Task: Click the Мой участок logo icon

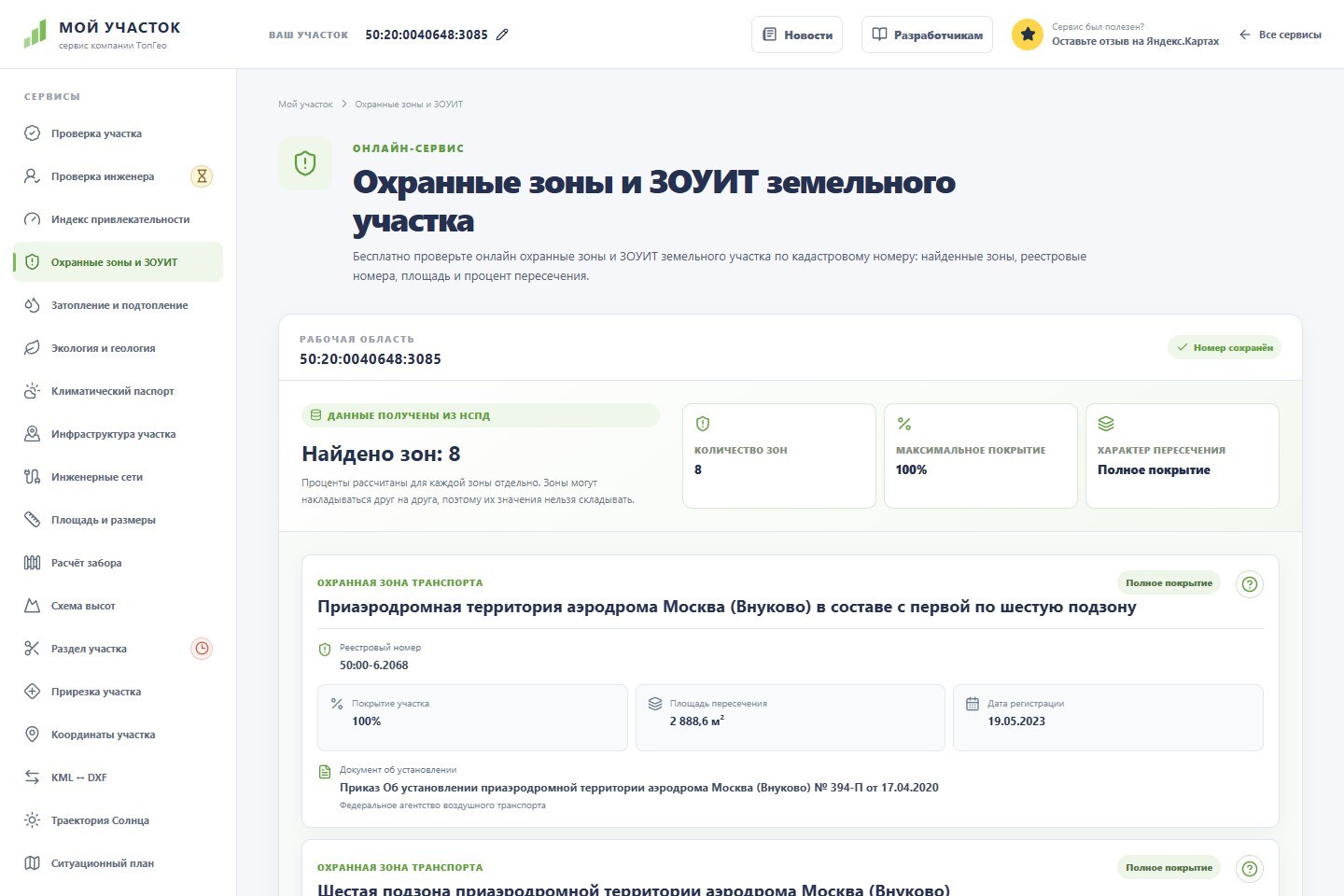Action: (35, 34)
